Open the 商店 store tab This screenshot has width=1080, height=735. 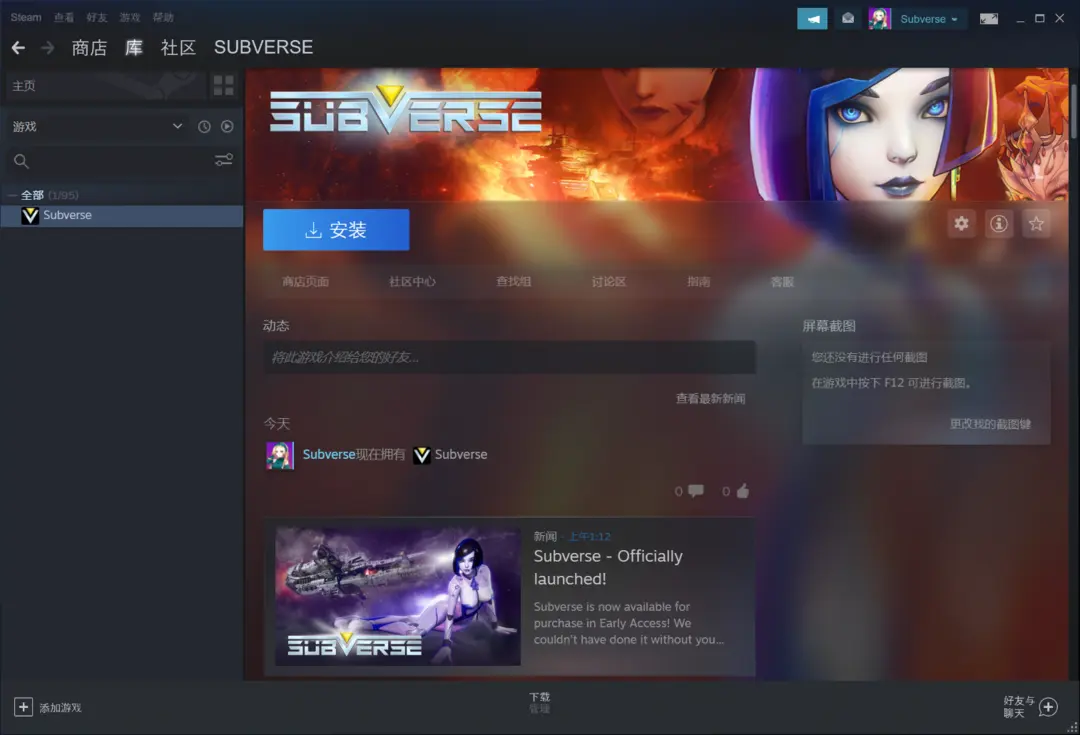coord(90,48)
